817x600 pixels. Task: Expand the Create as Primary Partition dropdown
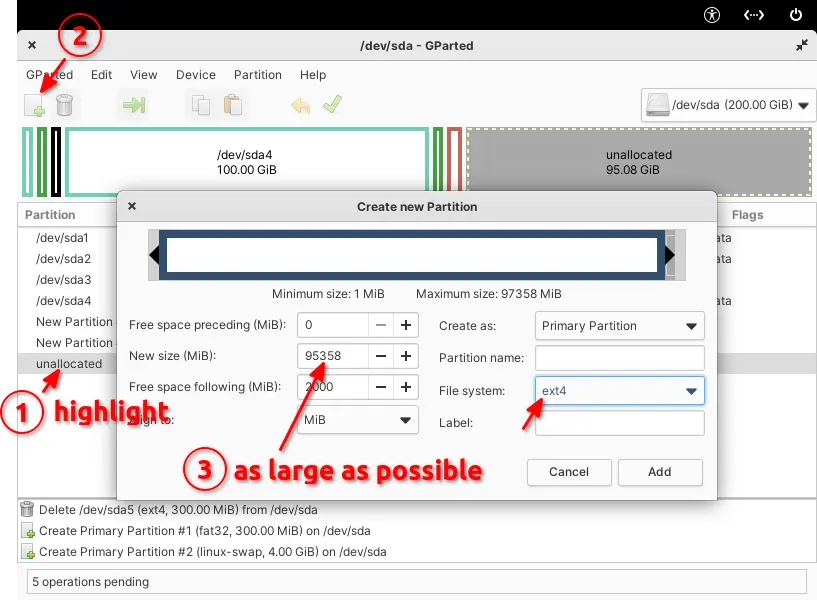pyautogui.click(x=620, y=326)
